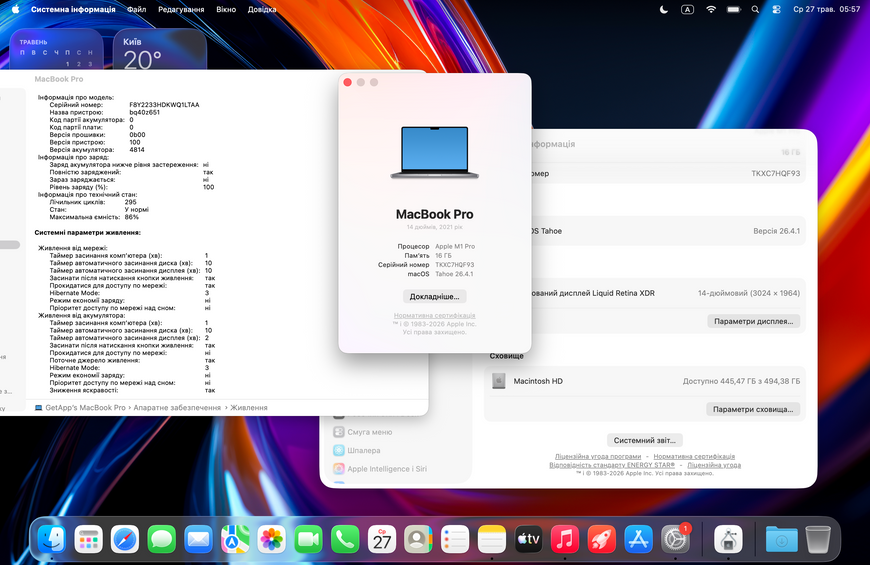The image size is (870, 565).
Task: Click Живлення in the path bar
Action: [x=249, y=407]
